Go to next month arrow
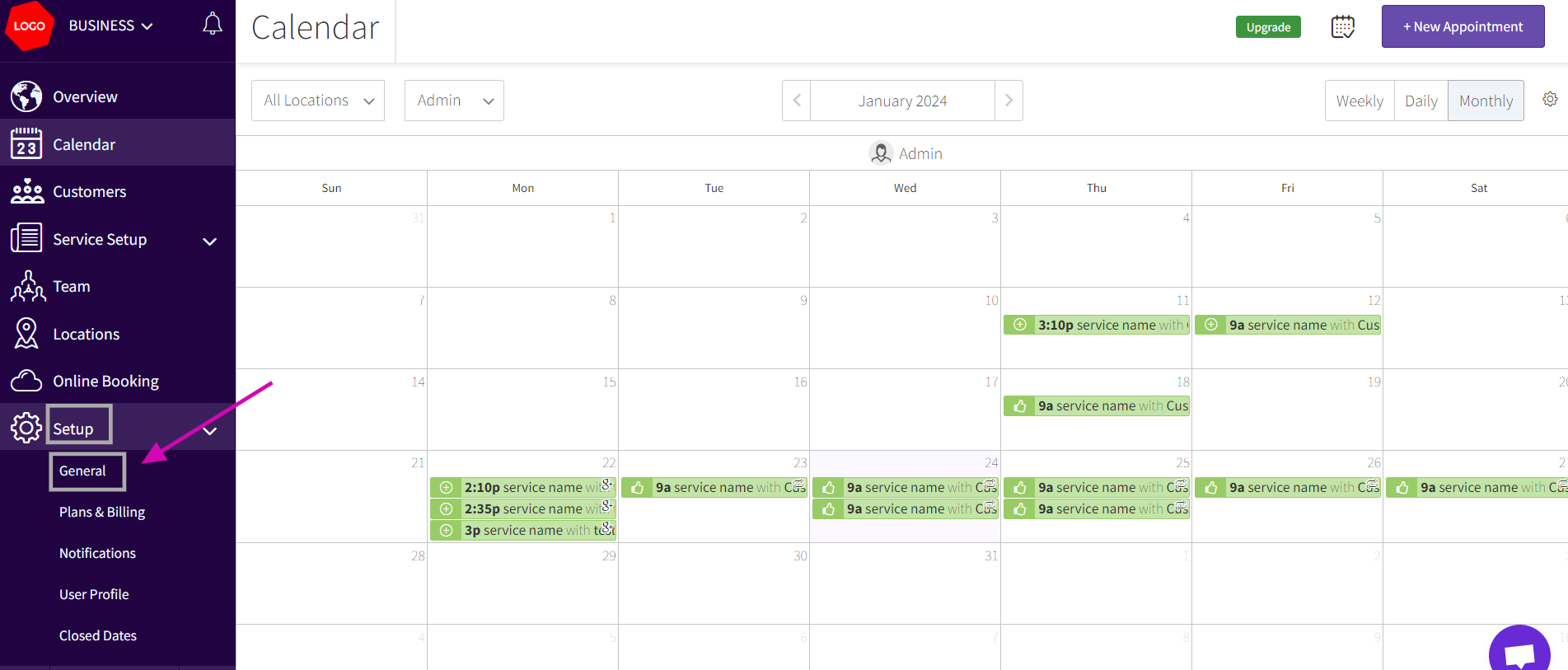 point(1009,101)
